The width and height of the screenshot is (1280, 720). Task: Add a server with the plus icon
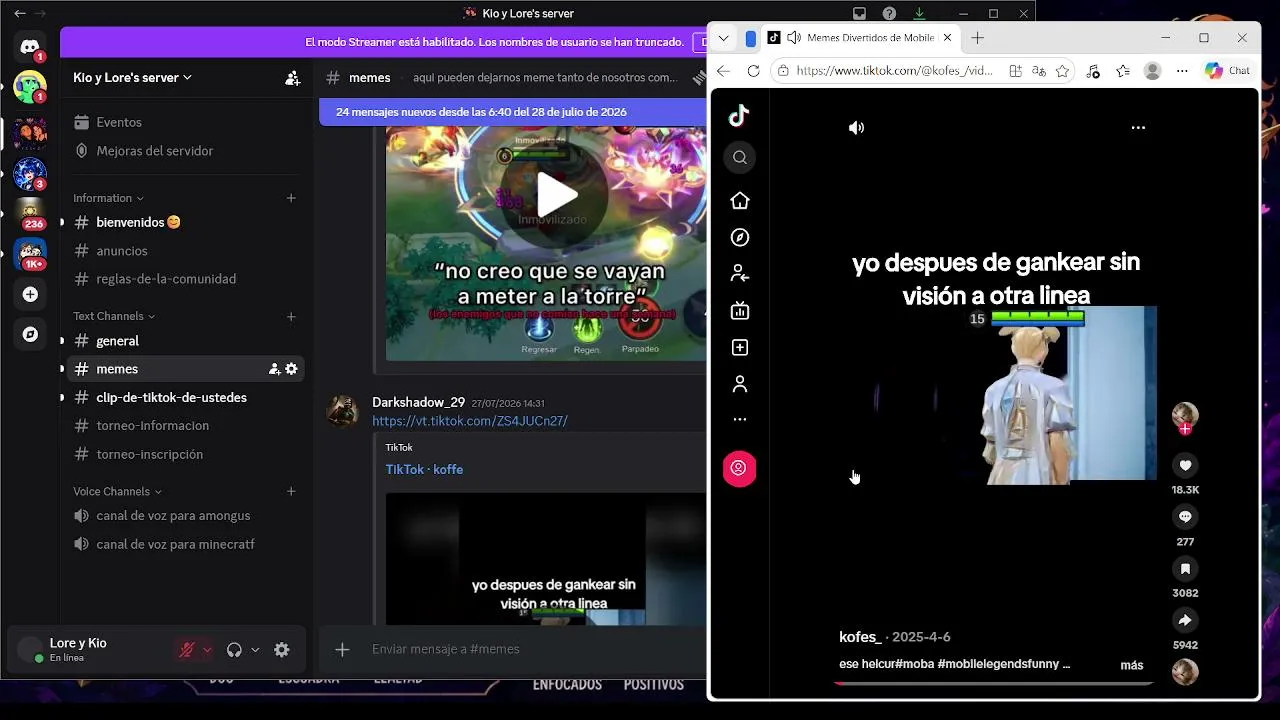coord(30,294)
